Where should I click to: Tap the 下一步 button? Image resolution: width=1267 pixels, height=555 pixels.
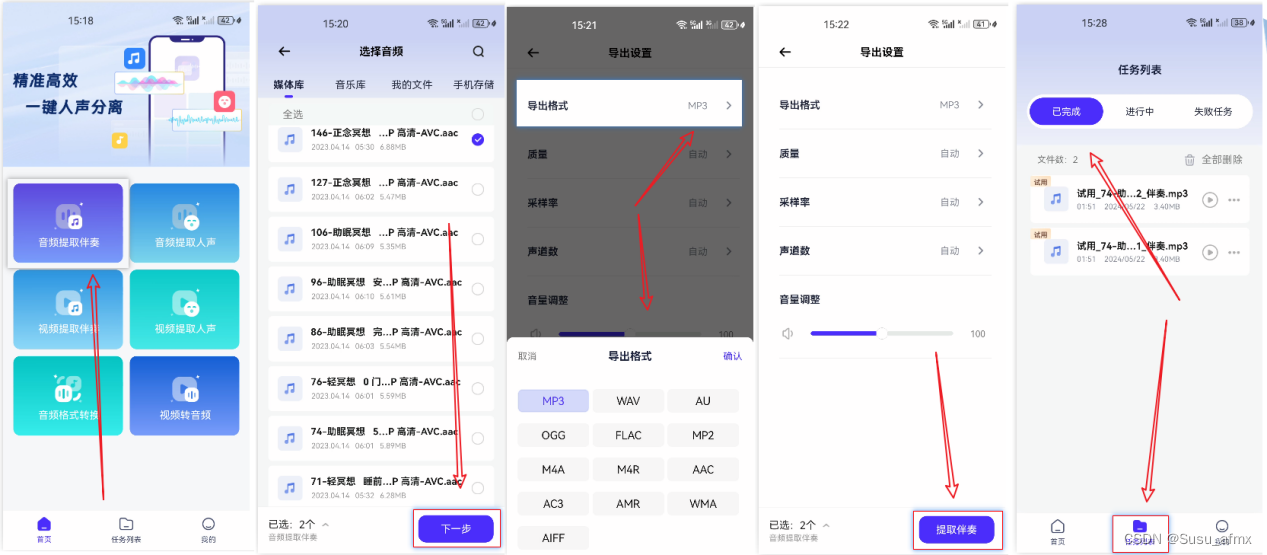coord(456,529)
